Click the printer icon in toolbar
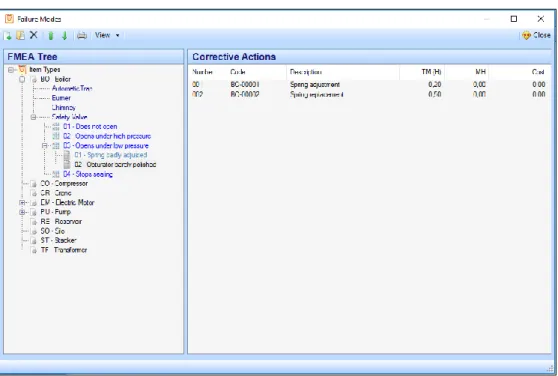 tap(82, 35)
